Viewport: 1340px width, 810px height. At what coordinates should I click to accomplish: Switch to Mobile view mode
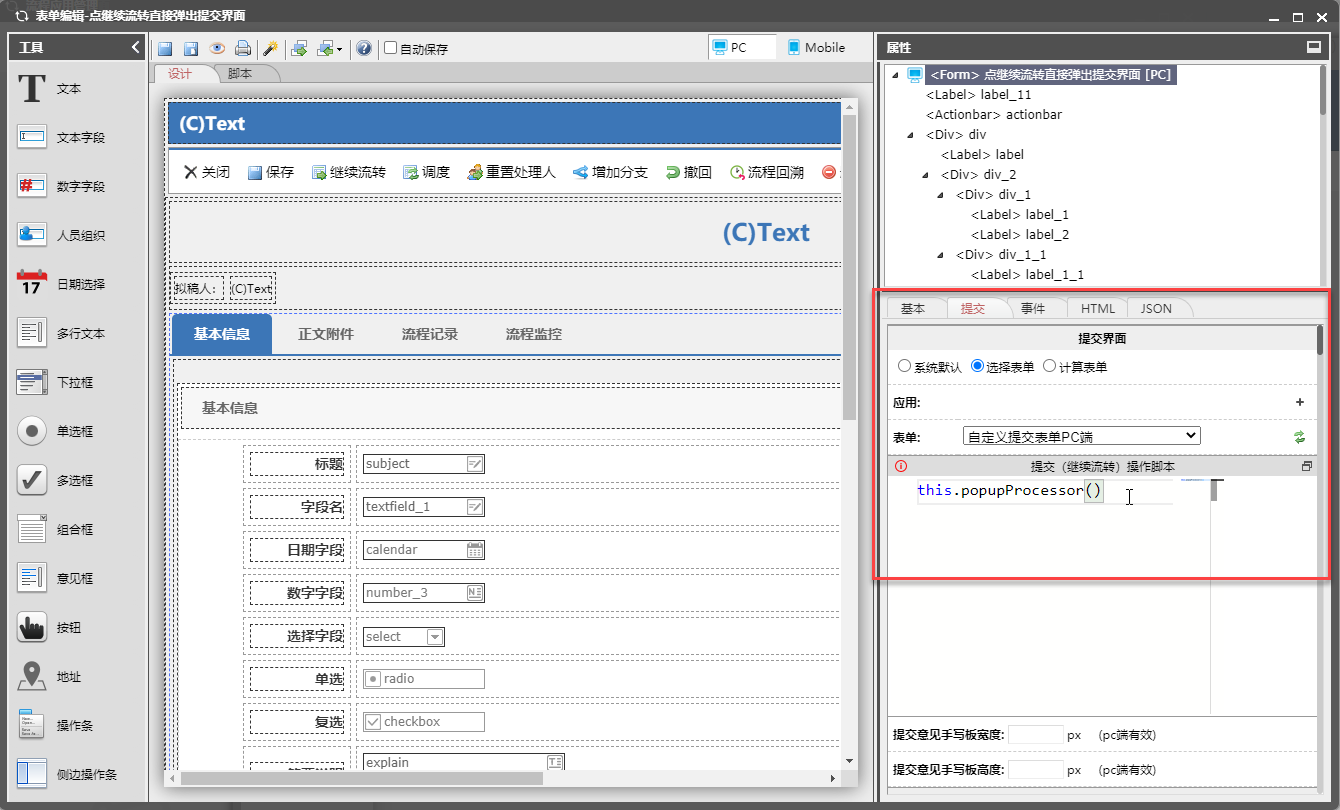pyautogui.click(x=815, y=47)
